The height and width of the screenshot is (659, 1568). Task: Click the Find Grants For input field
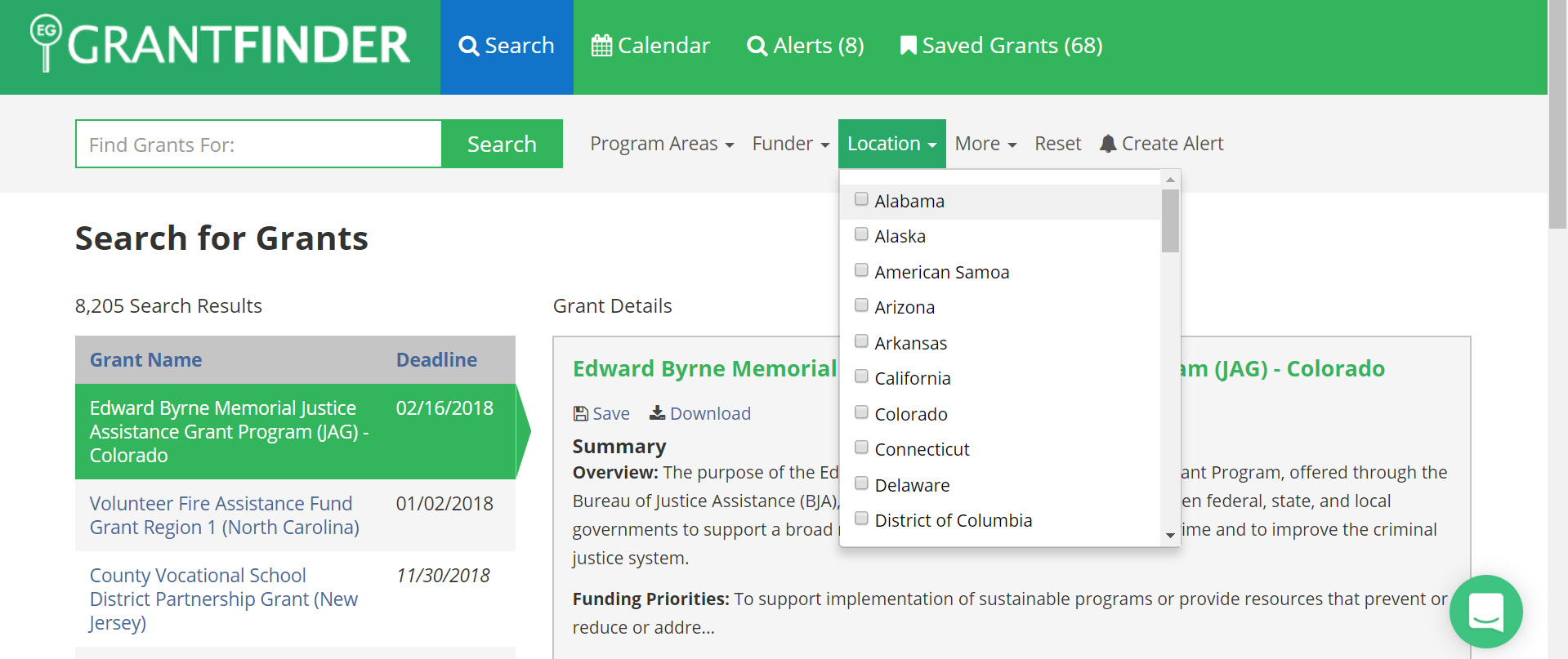[x=259, y=145]
